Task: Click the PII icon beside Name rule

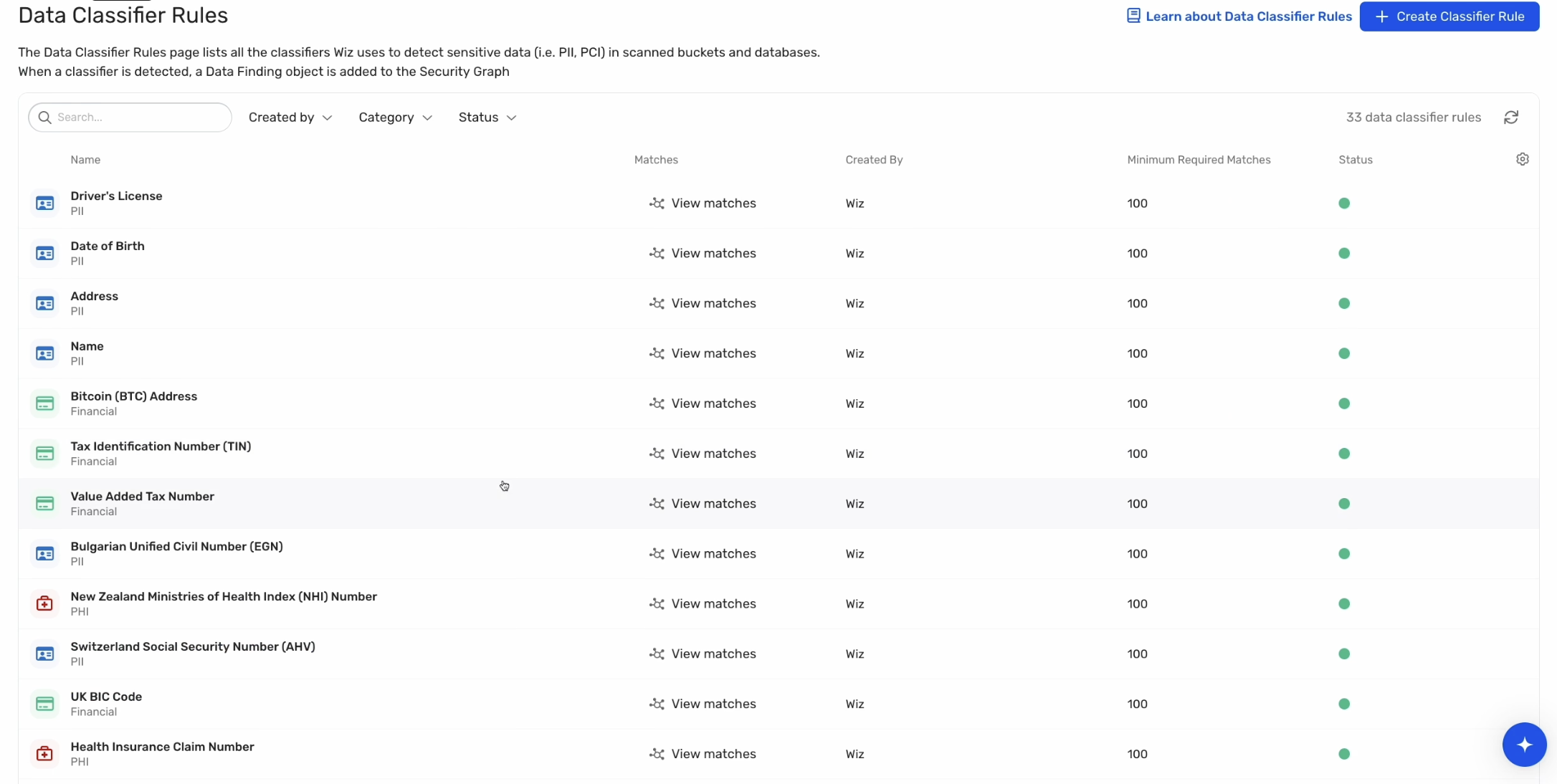Action: 44,354
